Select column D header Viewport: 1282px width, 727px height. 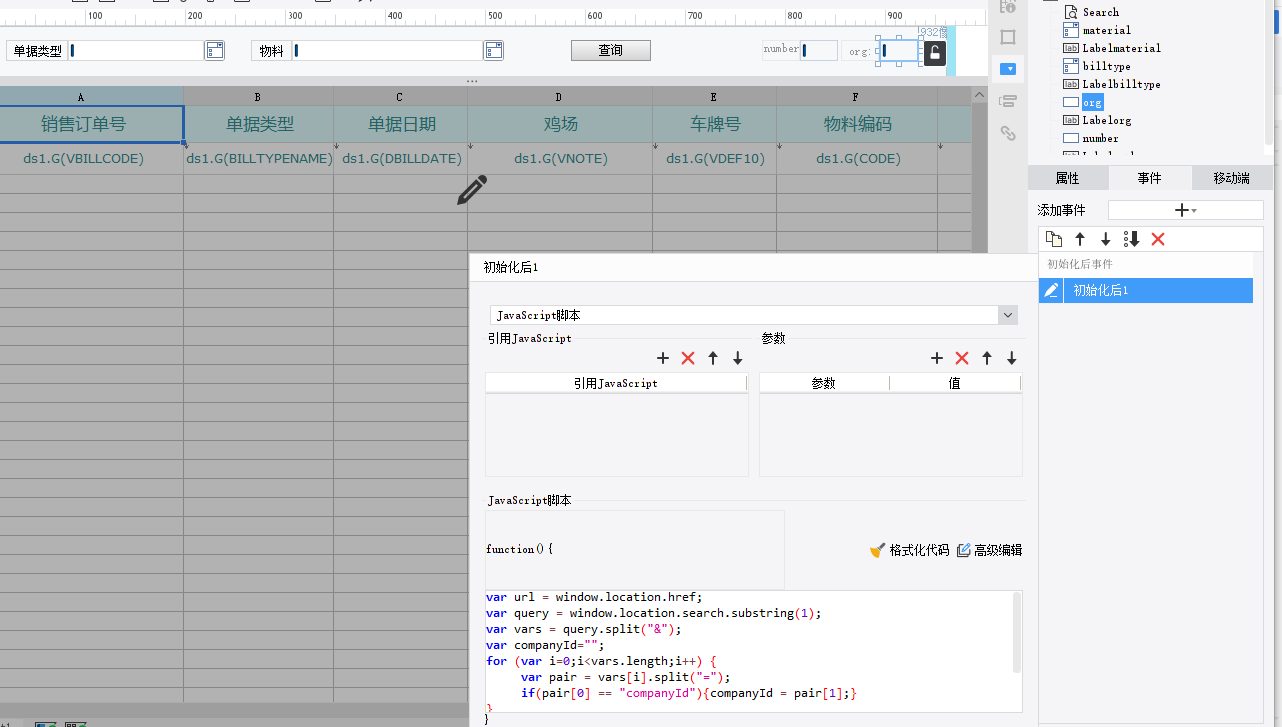[x=559, y=97]
